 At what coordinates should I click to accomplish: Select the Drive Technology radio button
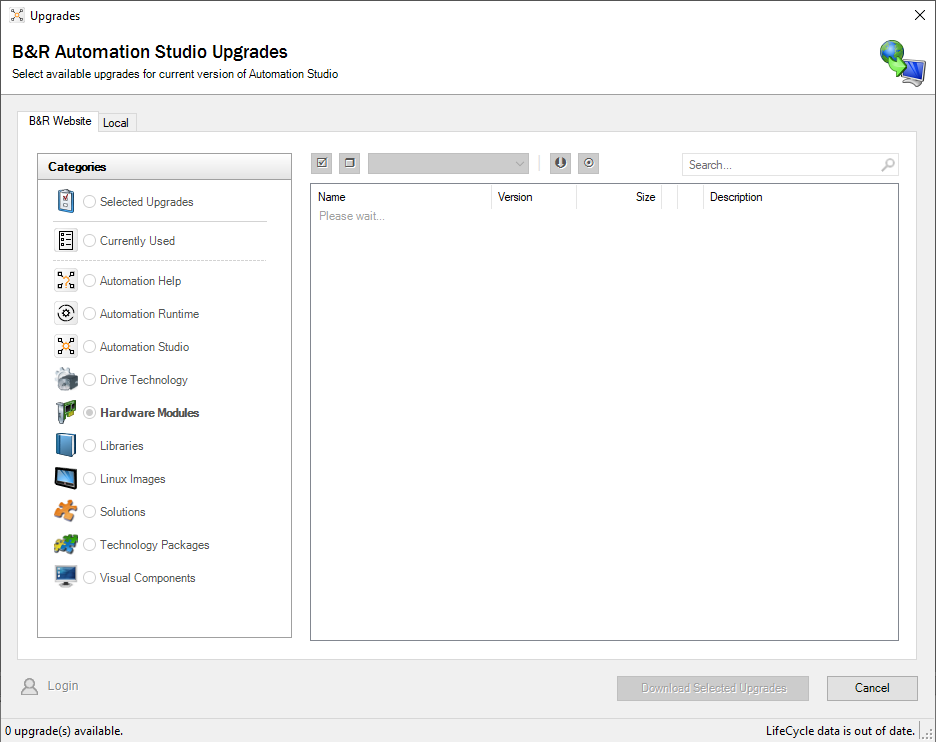90,380
